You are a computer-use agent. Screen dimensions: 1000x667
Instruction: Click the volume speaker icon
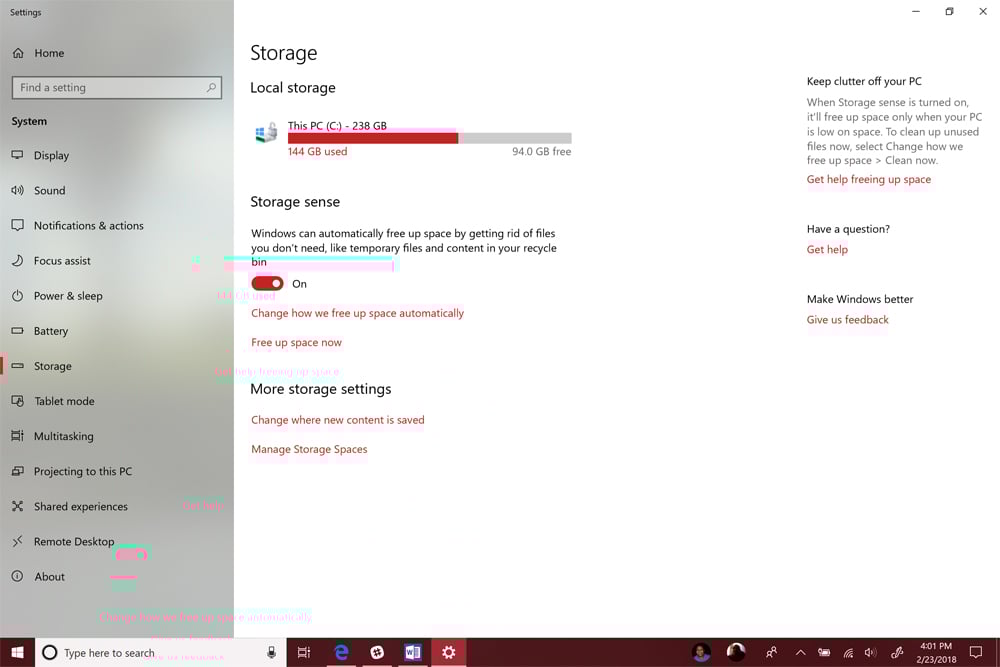[x=871, y=652]
